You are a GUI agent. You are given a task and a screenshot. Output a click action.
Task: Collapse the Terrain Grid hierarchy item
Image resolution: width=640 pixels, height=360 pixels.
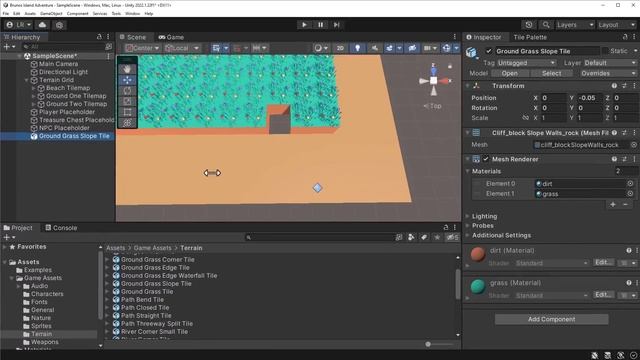point(27,80)
